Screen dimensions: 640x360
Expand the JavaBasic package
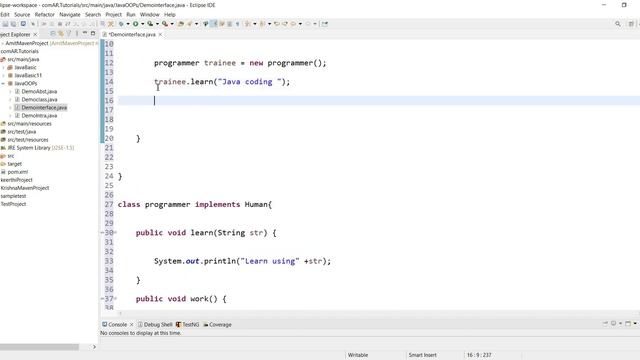tap(4, 67)
